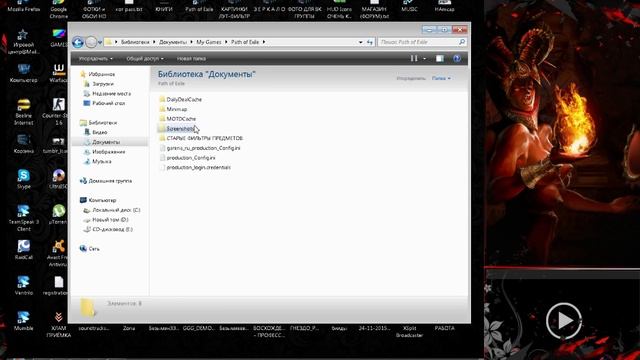Click 'Библиотеки' in the address breadcrumb
The image size is (640, 360).
tap(135, 42)
